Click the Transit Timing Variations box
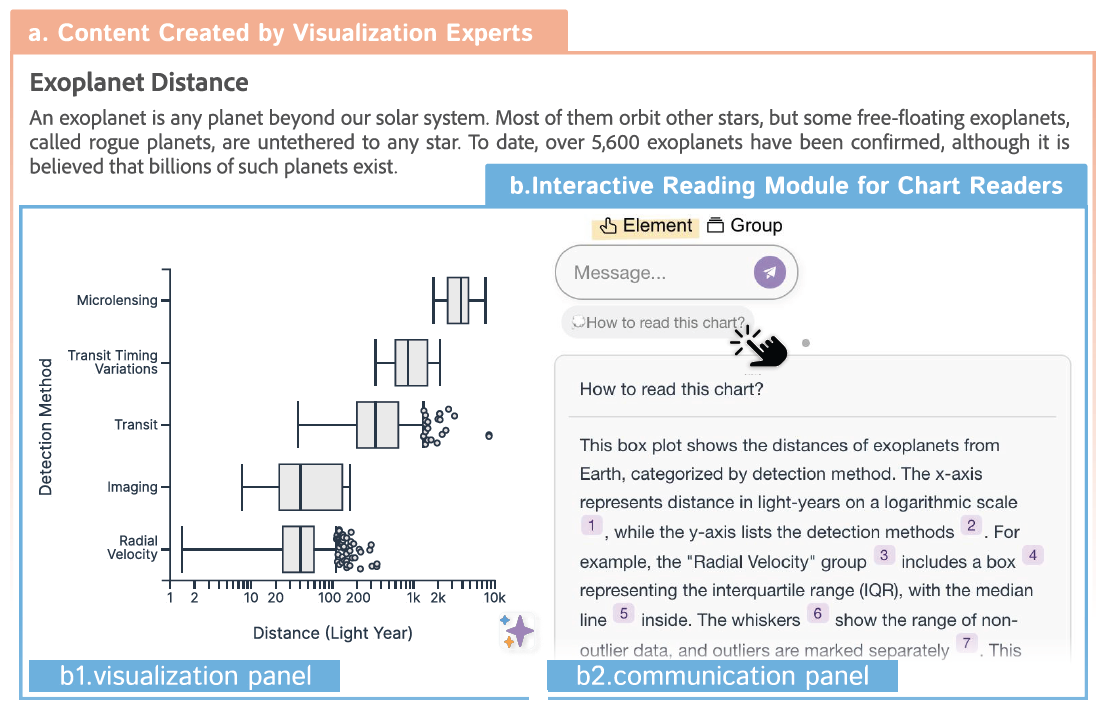 411,362
